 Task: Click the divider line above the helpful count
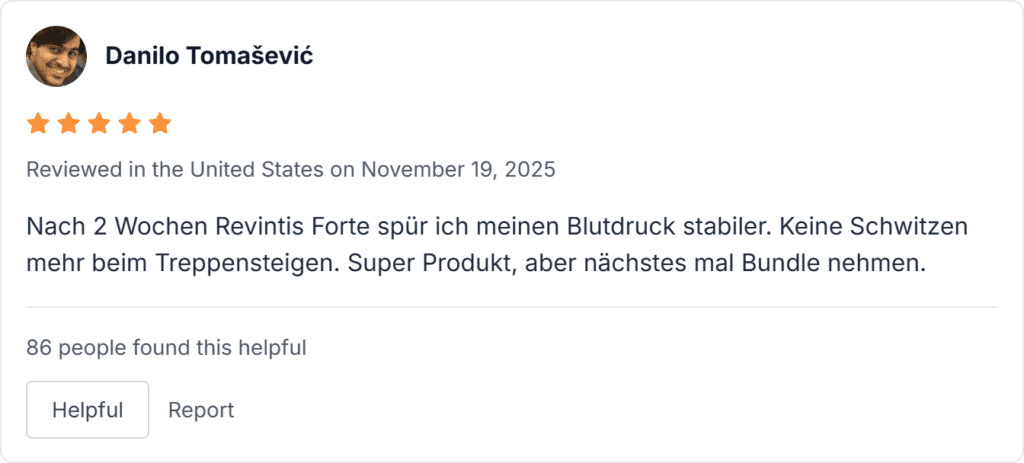click(x=512, y=306)
